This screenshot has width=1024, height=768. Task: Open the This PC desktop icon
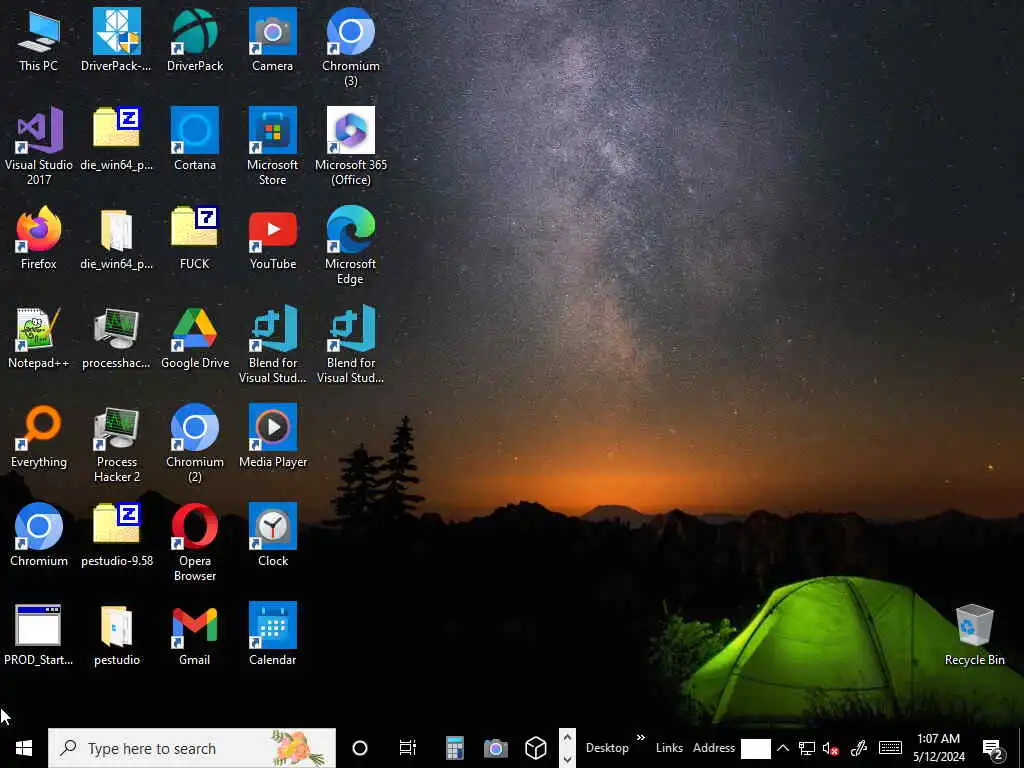coord(39,40)
